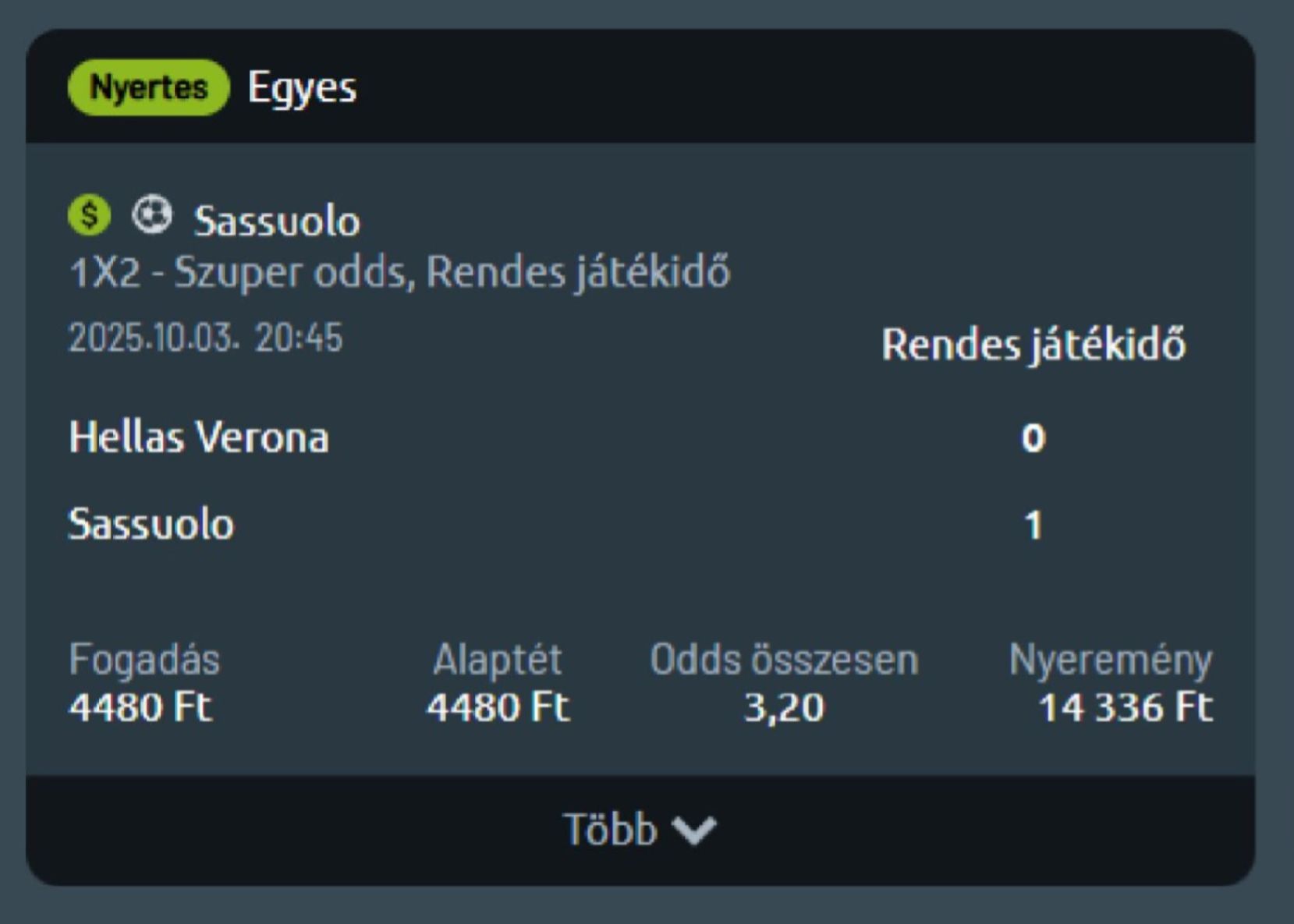This screenshot has height=924, width=1294.
Task: Open the Hellas Verona team row
Action: tap(199, 437)
